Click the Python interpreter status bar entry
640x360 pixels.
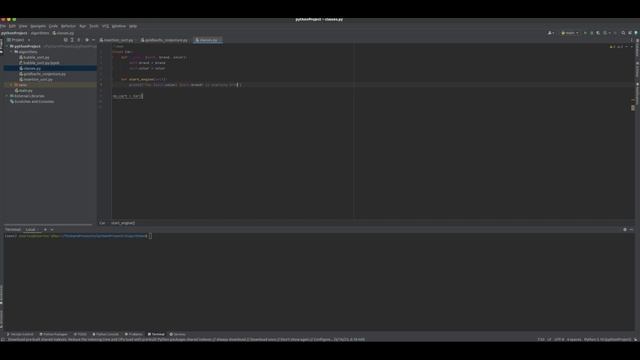(607, 340)
